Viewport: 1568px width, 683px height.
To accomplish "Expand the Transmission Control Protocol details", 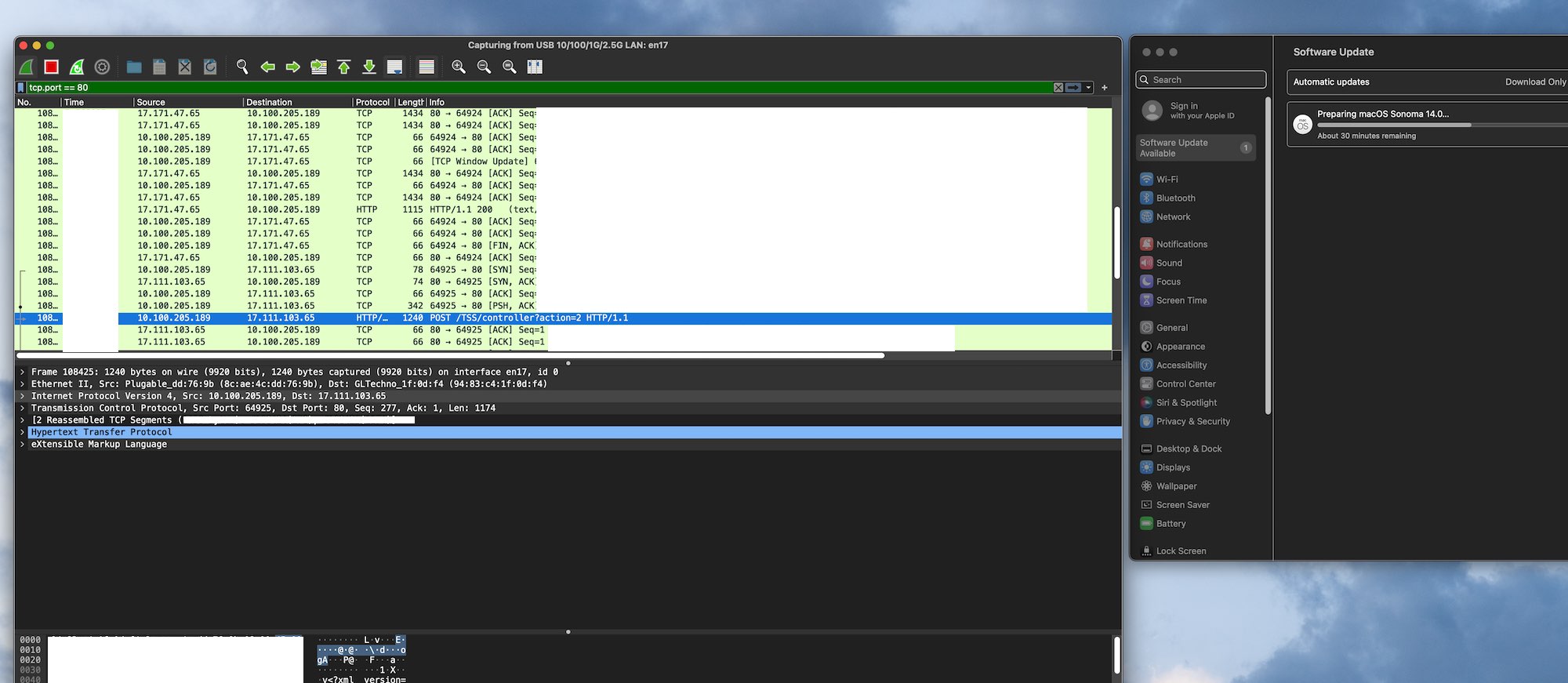I will pyautogui.click(x=23, y=409).
